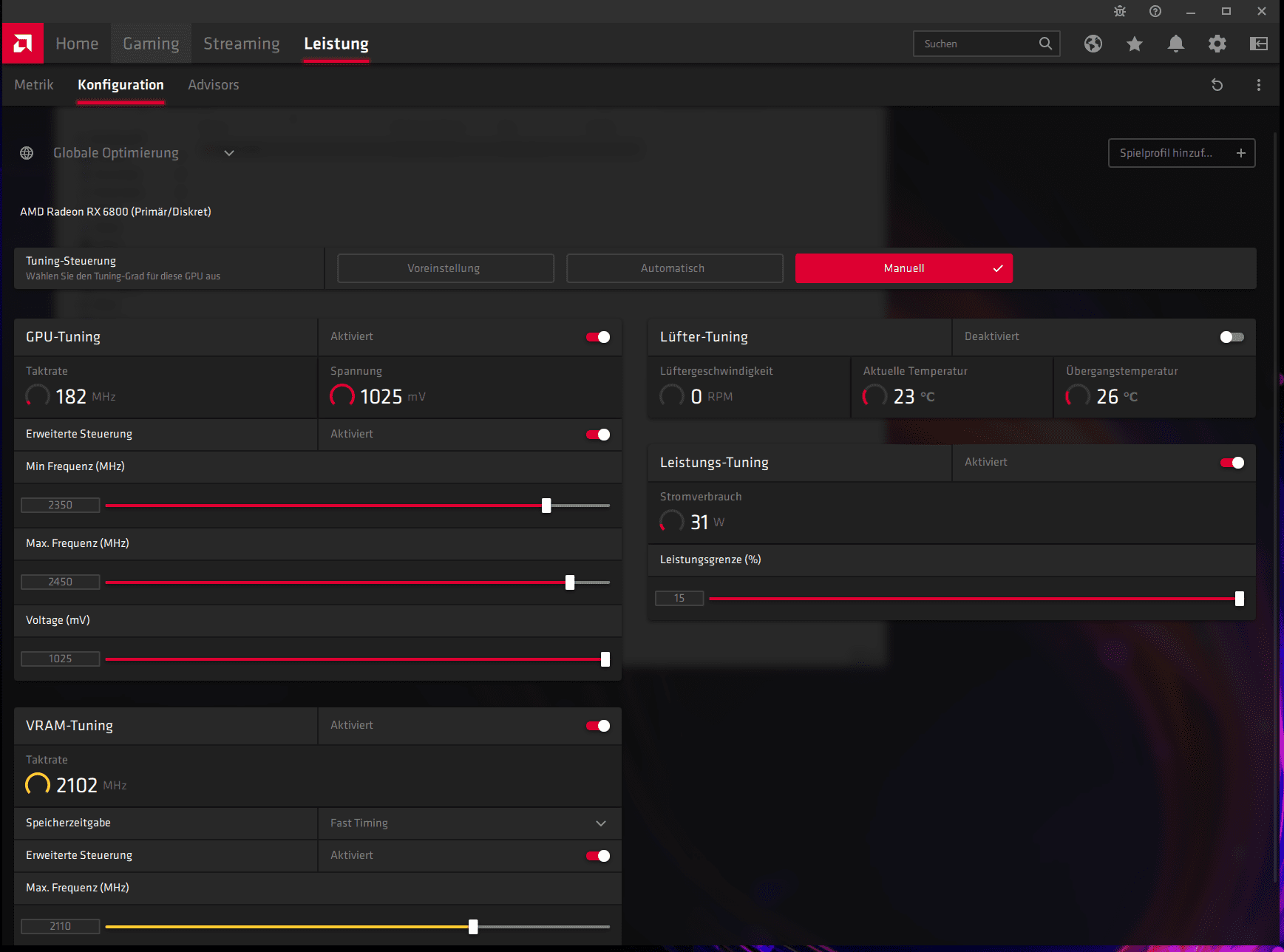
Task: Click the Min Frequenz slider handle
Action: (x=546, y=506)
